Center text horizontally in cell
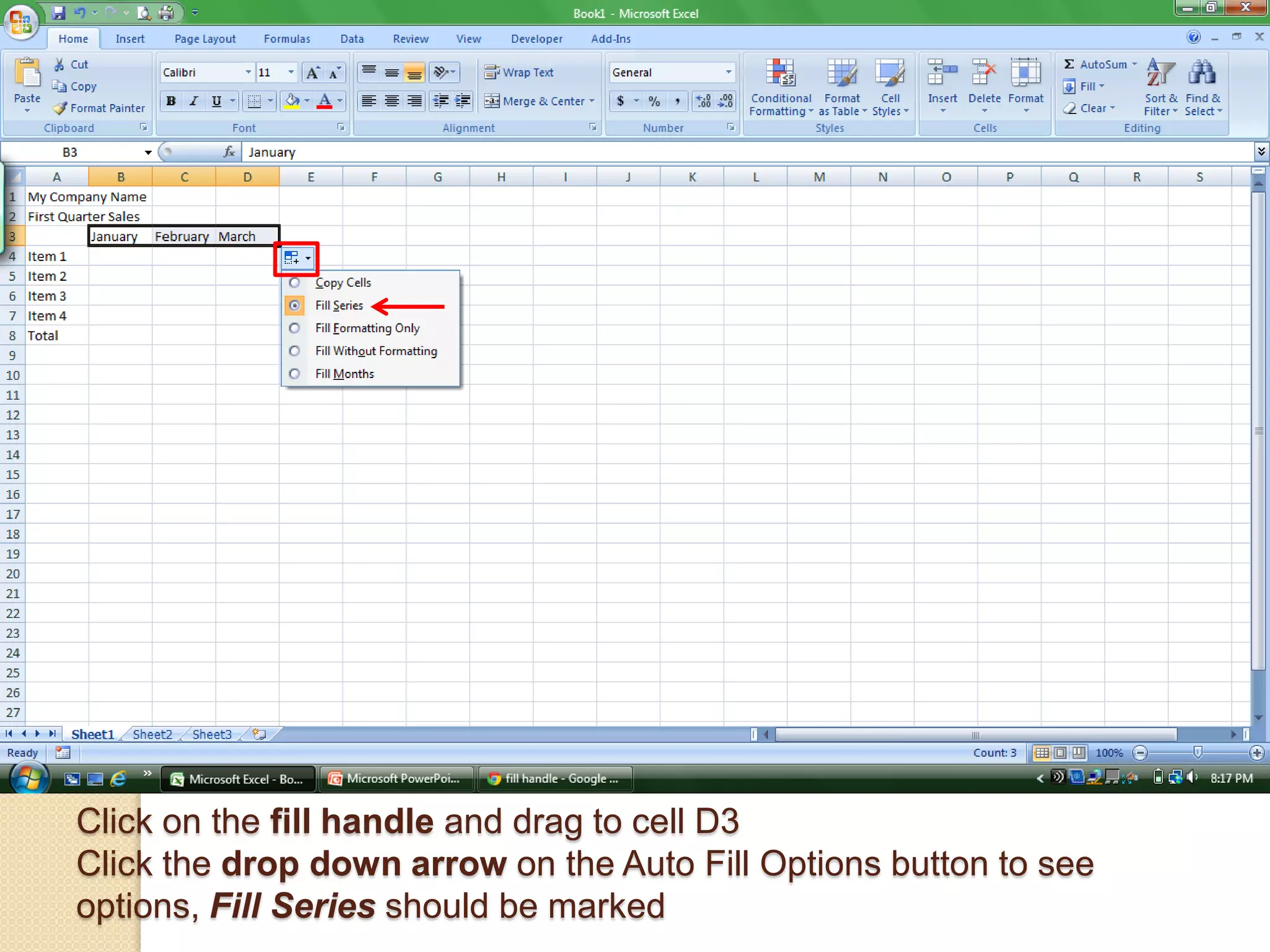The width and height of the screenshot is (1270, 952). (392, 101)
